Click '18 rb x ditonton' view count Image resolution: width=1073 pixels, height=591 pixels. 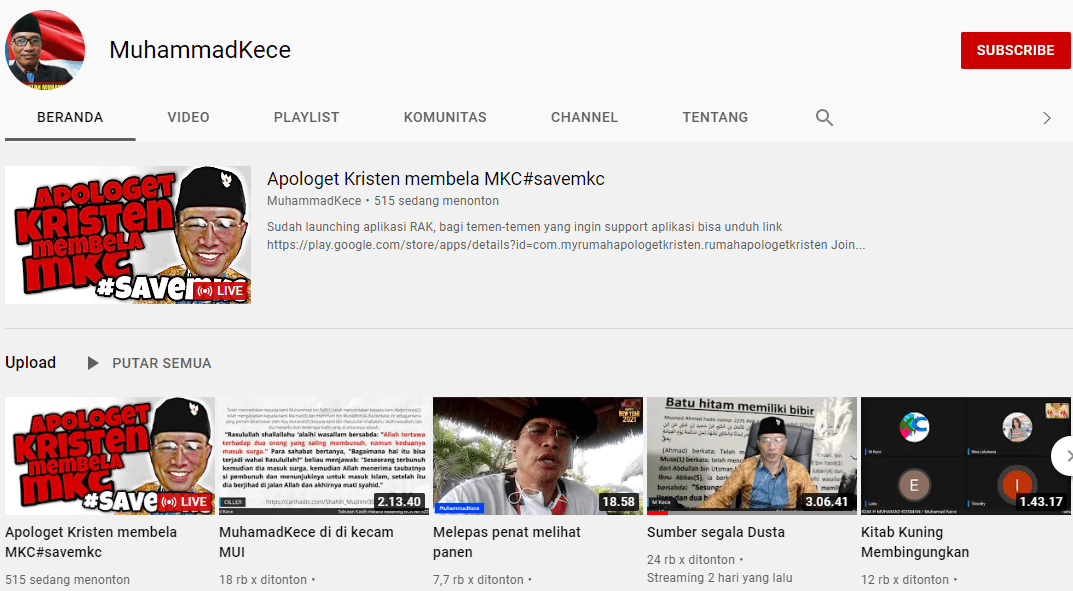tap(263, 579)
